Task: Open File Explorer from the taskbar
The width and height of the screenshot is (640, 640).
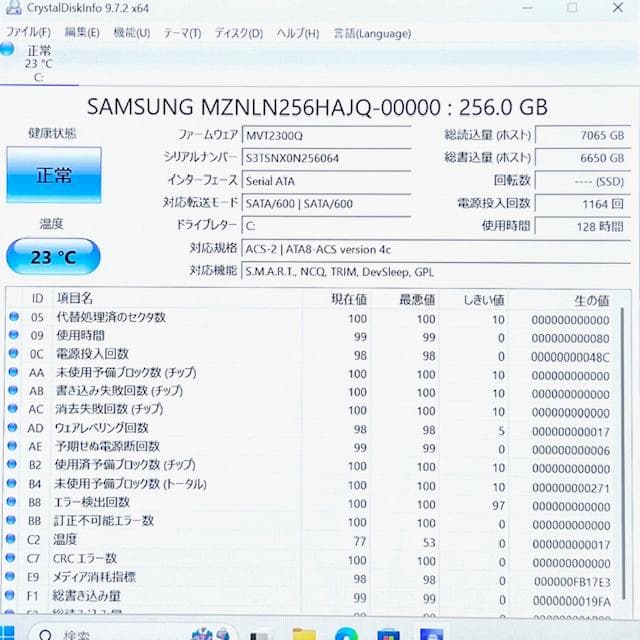Action: tap(303, 634)
